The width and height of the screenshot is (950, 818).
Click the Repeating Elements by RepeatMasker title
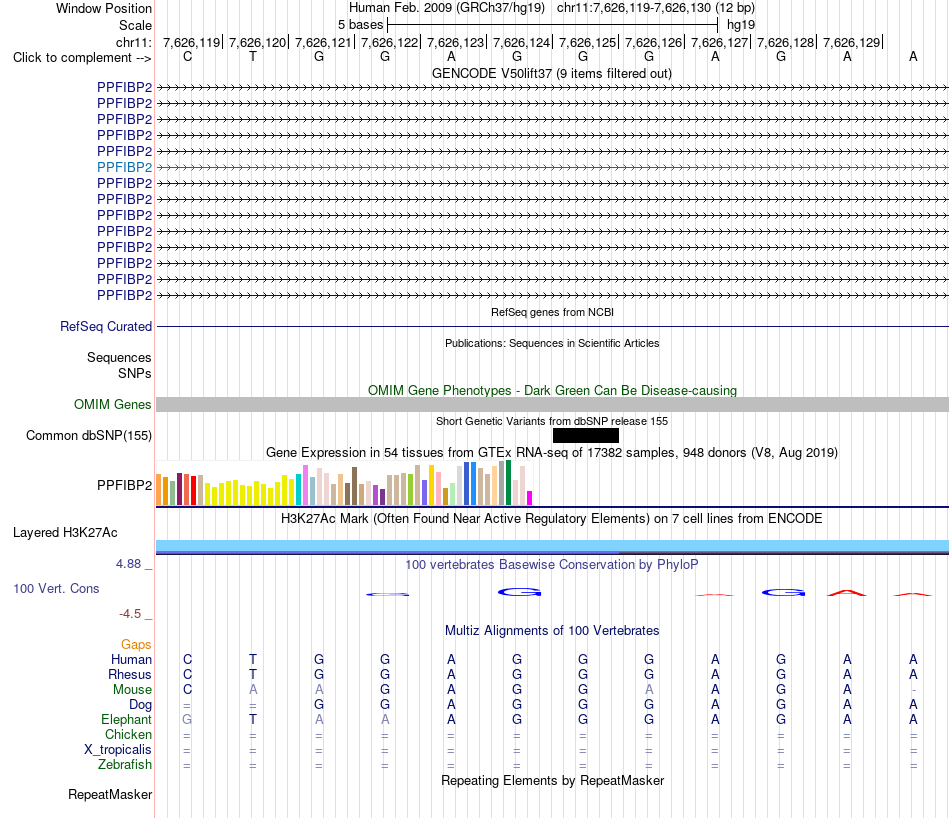tap(552, 780)
